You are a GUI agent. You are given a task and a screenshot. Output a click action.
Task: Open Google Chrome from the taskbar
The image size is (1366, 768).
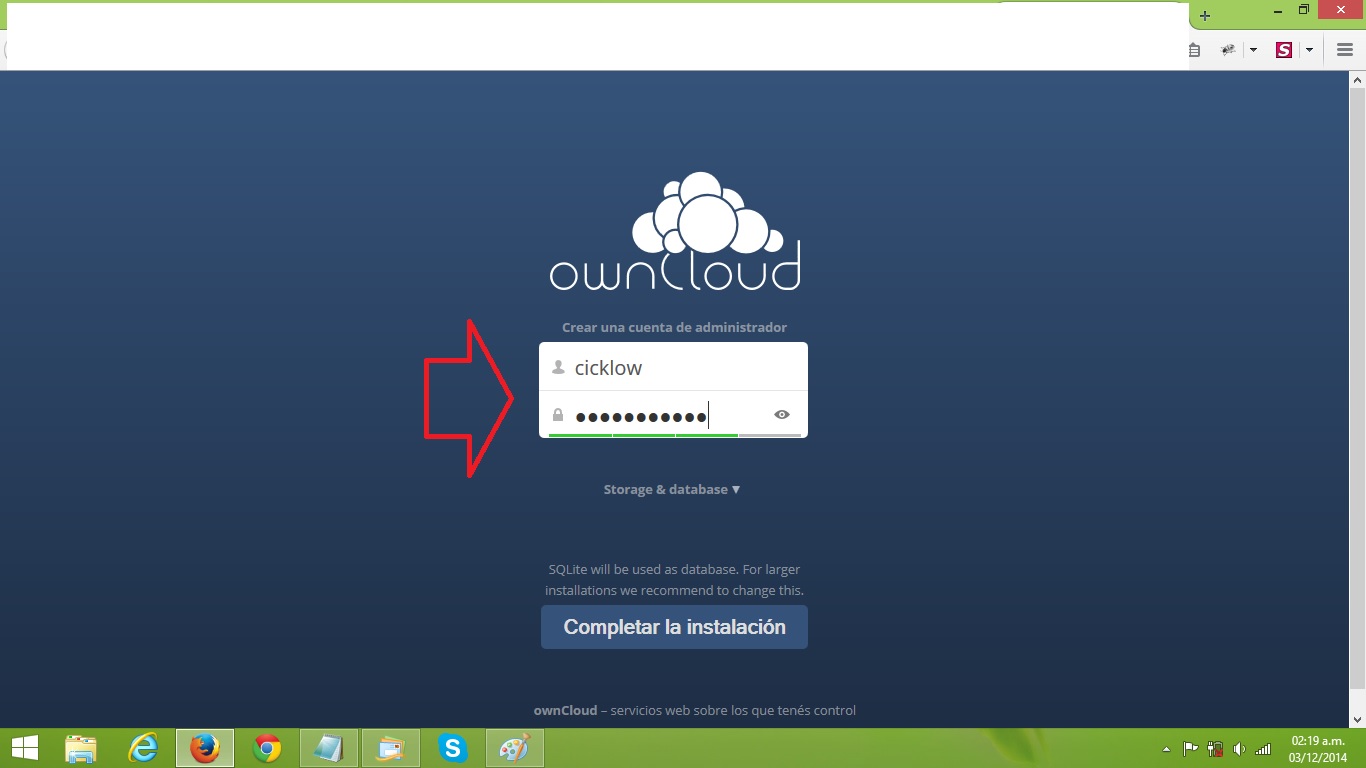[267, 748]
